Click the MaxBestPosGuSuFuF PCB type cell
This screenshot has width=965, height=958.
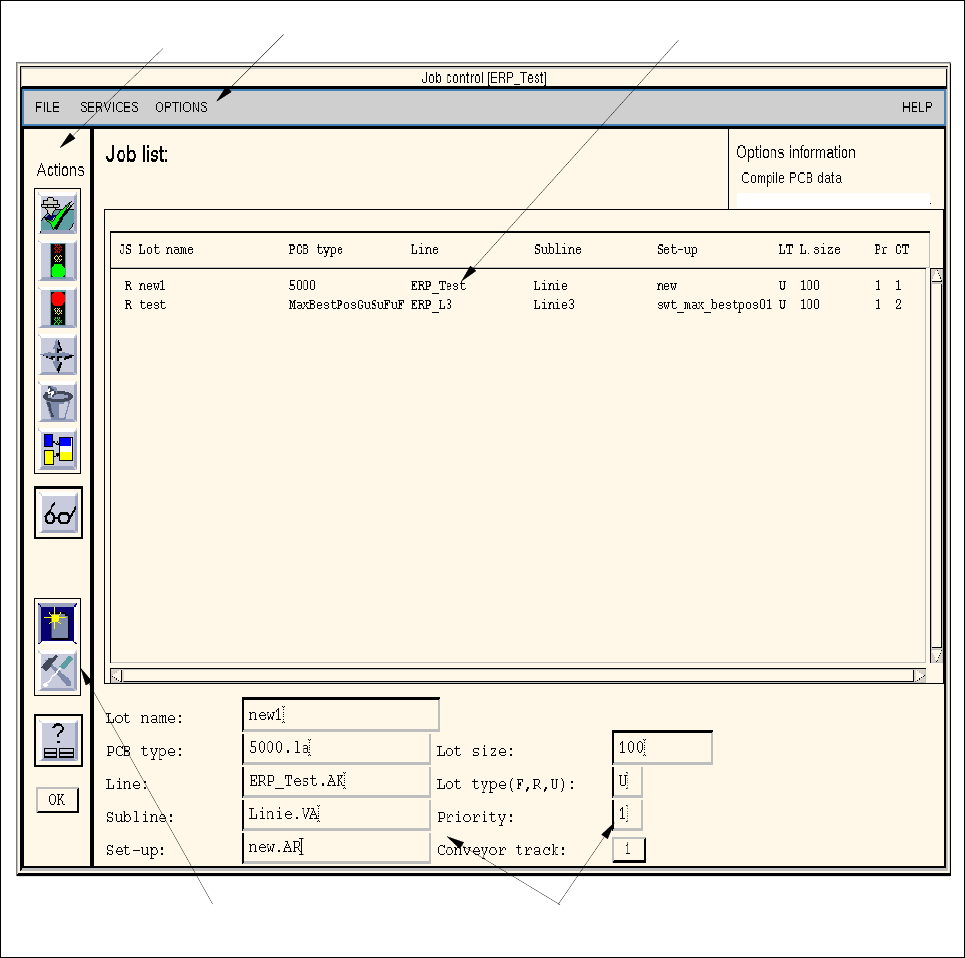[x=346, y=305]
